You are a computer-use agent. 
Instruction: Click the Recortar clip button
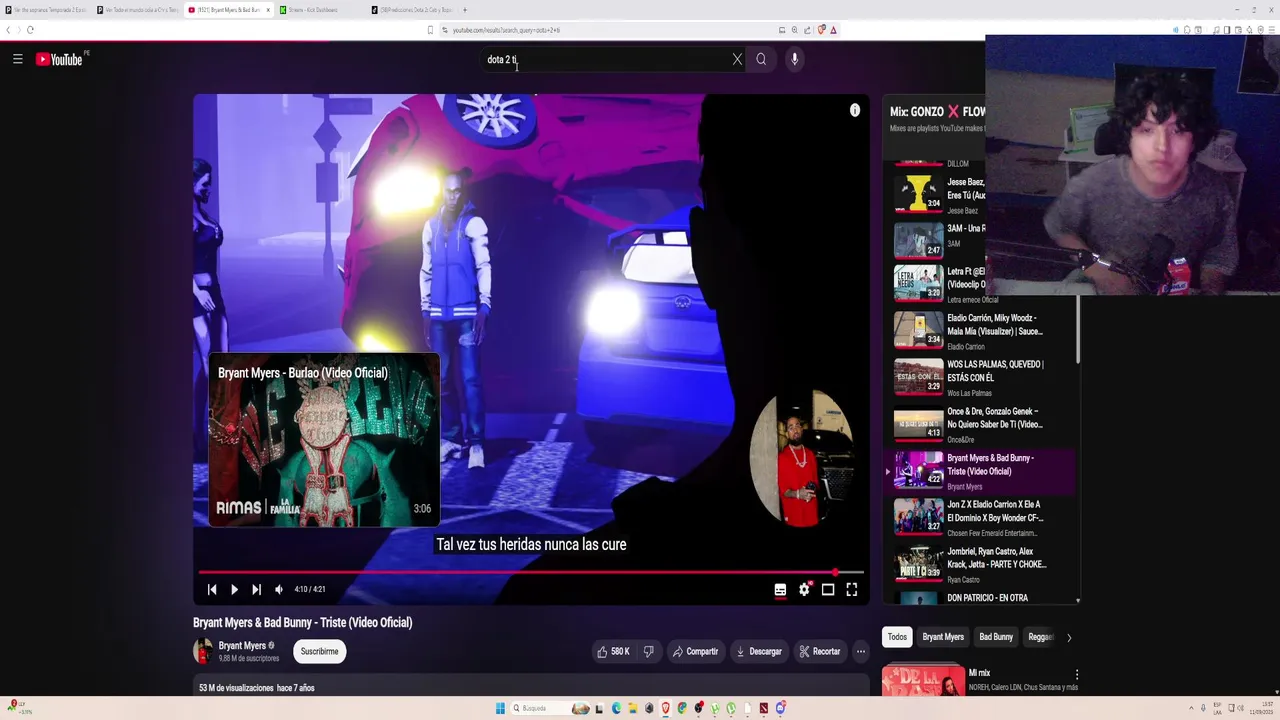click(819, 651)
